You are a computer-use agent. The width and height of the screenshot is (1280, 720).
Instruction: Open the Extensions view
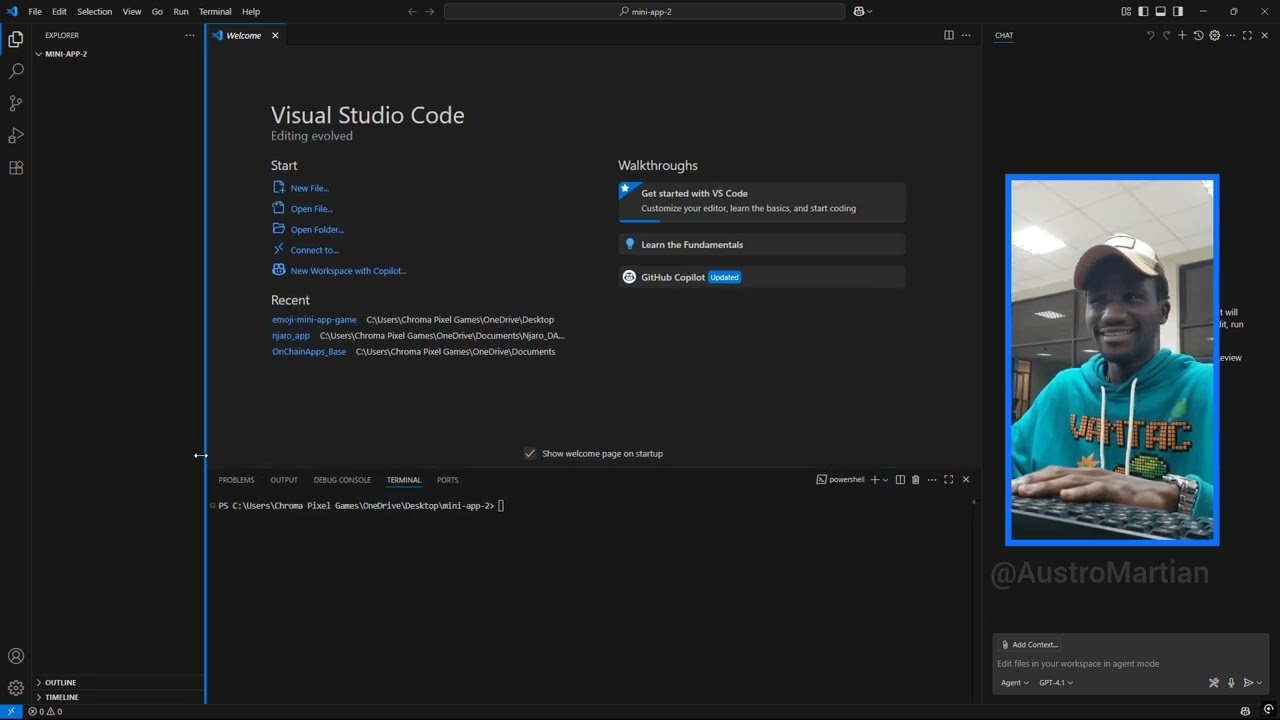pos(15,167)
